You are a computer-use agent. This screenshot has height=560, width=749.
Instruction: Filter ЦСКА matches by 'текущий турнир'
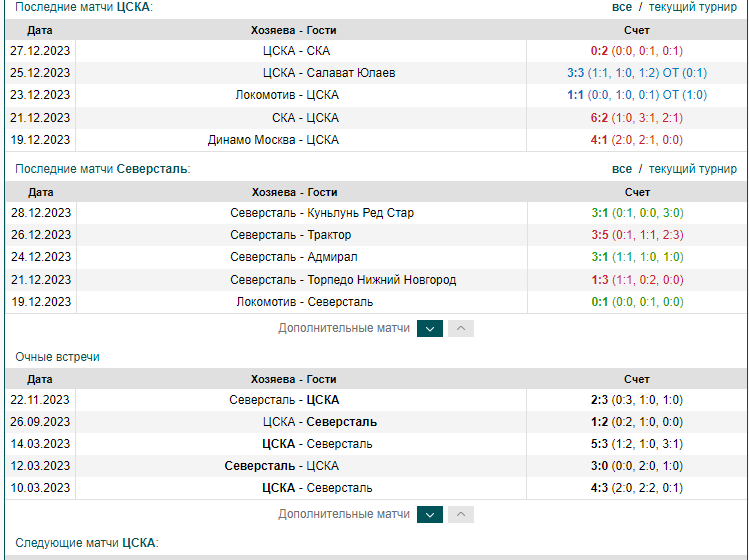pos(693,7)
